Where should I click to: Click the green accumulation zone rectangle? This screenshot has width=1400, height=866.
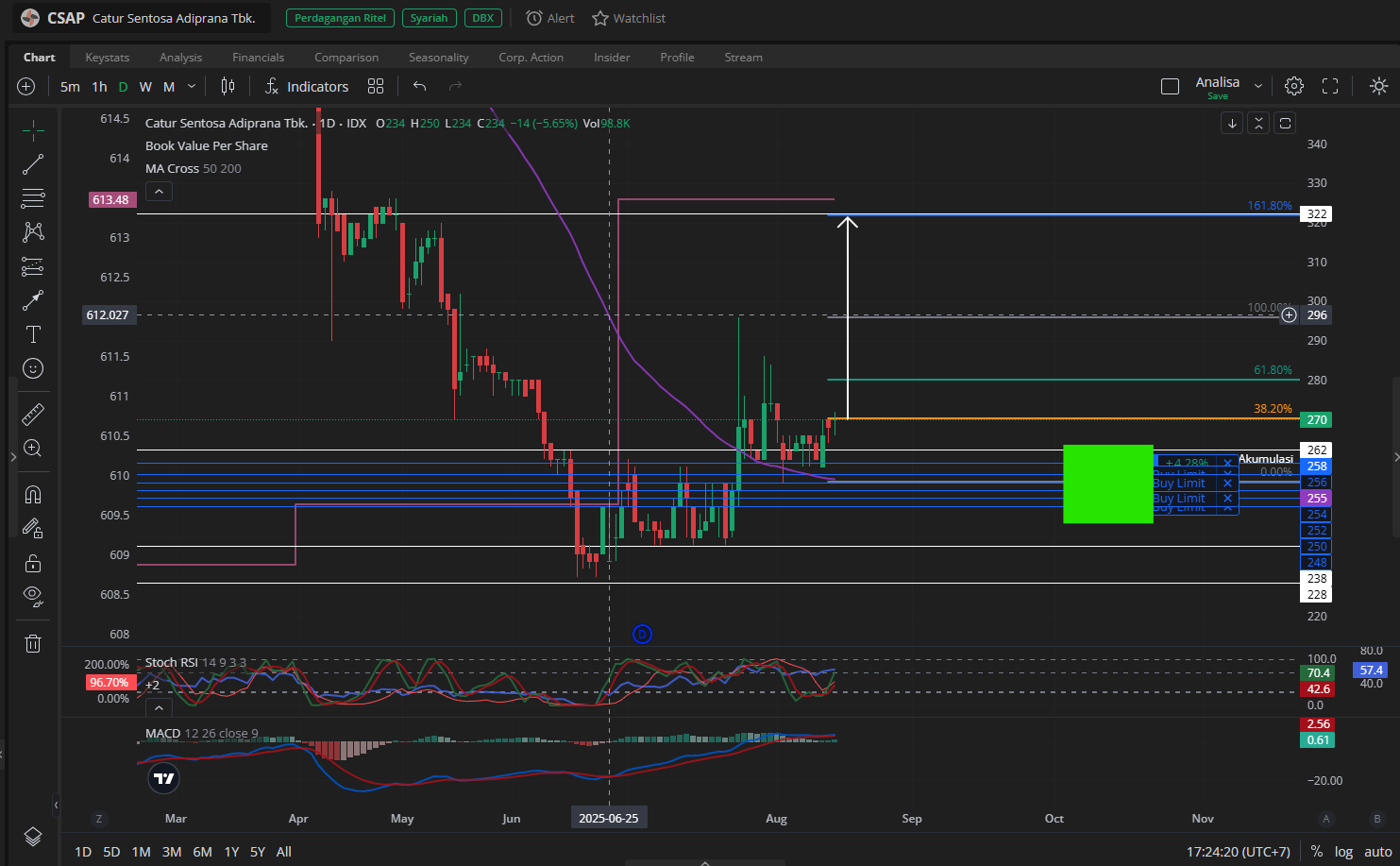pyautogui.click(x=1107, y=484)
